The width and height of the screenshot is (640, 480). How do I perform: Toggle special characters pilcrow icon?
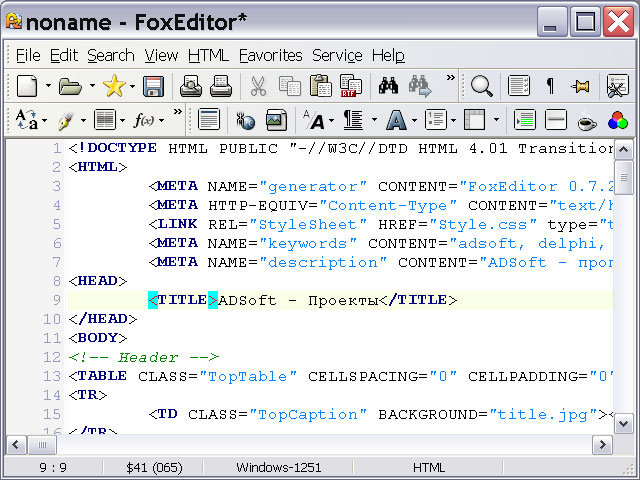pos(550,86)
